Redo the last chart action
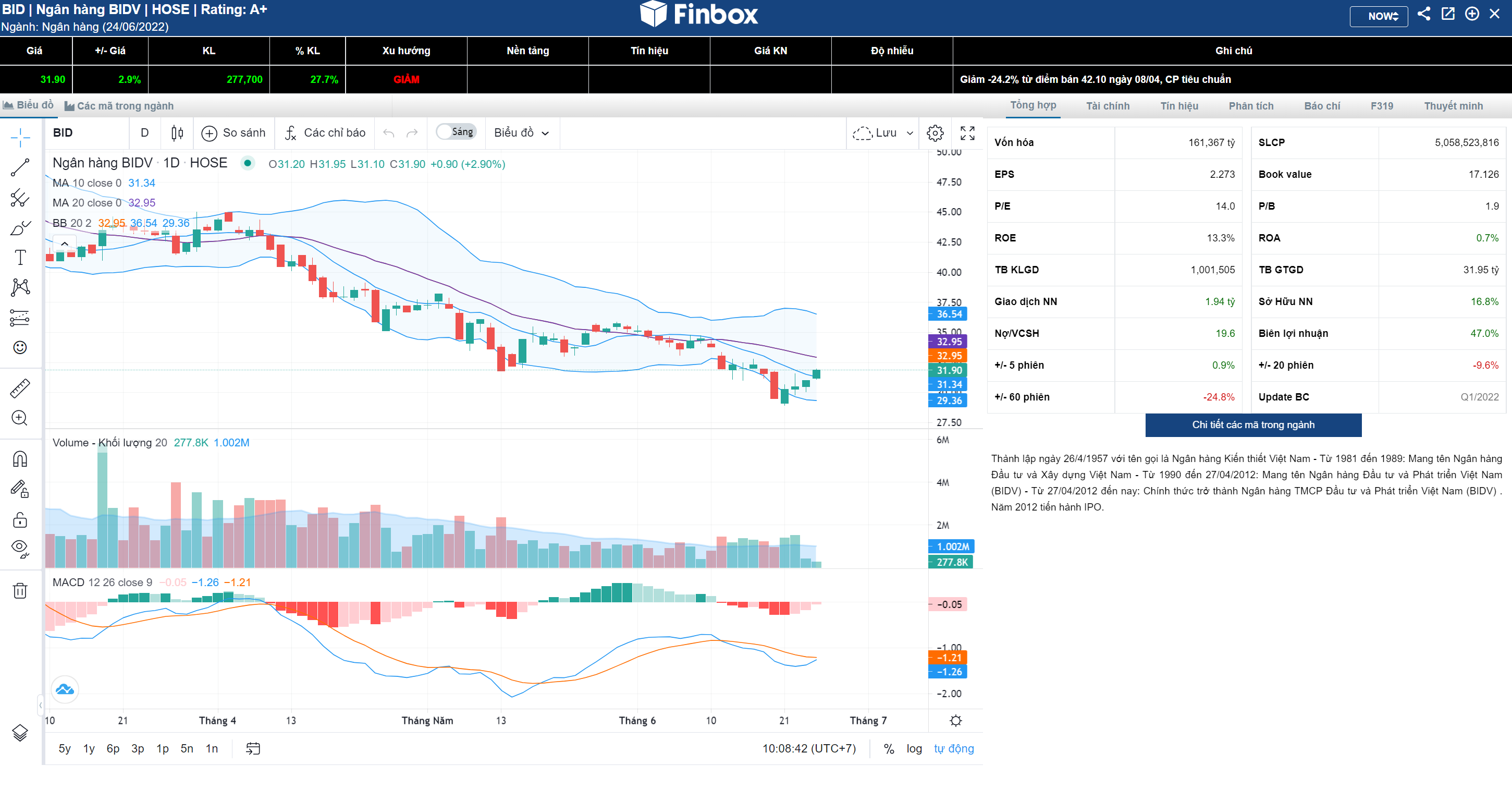This screenshot has width=1512, height=789. [x=412, y=133]
